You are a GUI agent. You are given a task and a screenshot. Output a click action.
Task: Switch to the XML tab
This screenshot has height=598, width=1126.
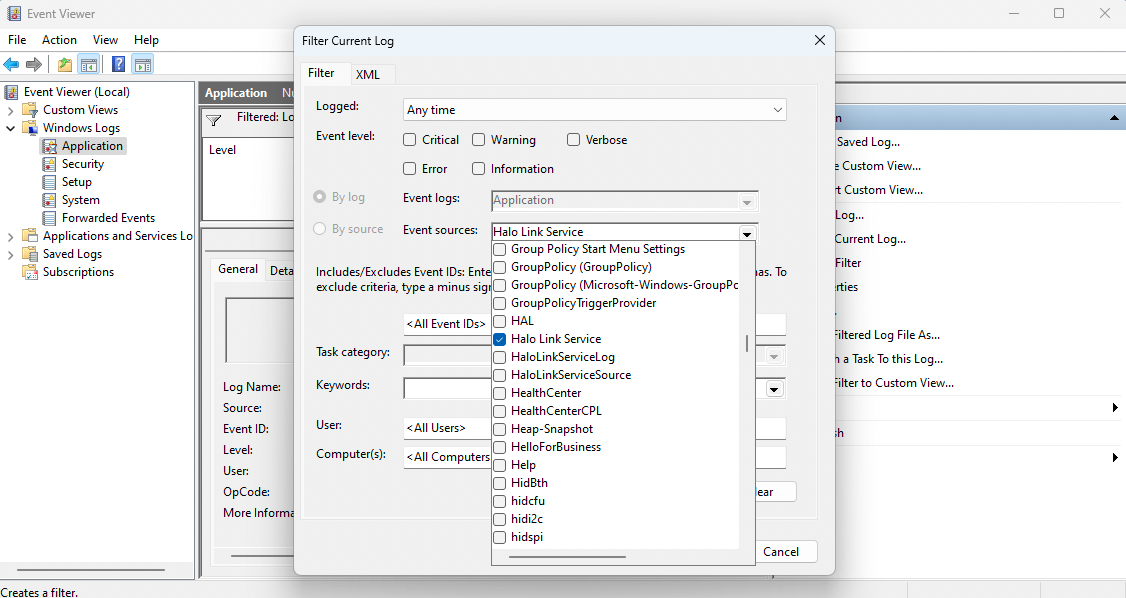tap(367, 75)
